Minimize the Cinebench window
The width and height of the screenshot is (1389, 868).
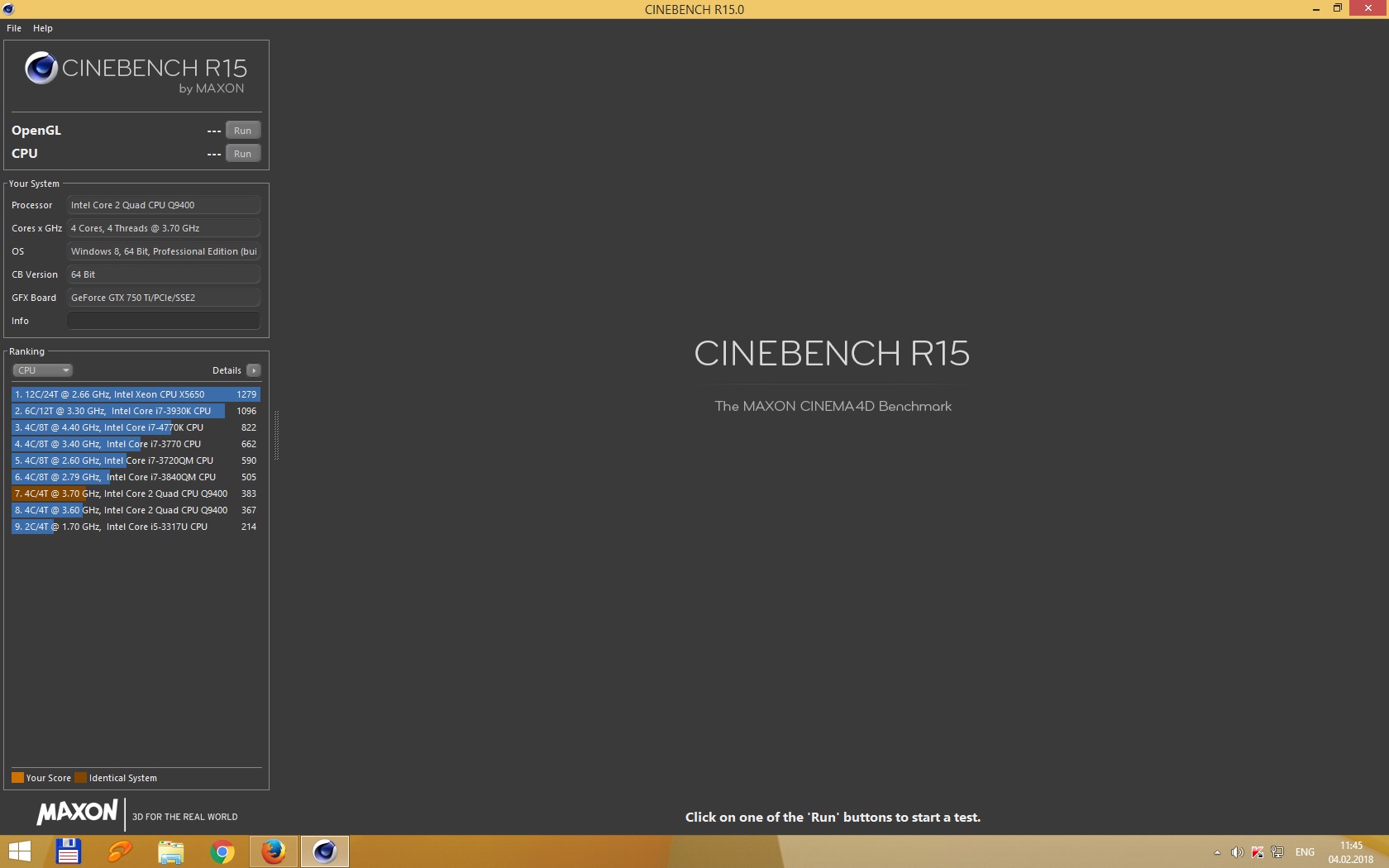click(1315, 9)
